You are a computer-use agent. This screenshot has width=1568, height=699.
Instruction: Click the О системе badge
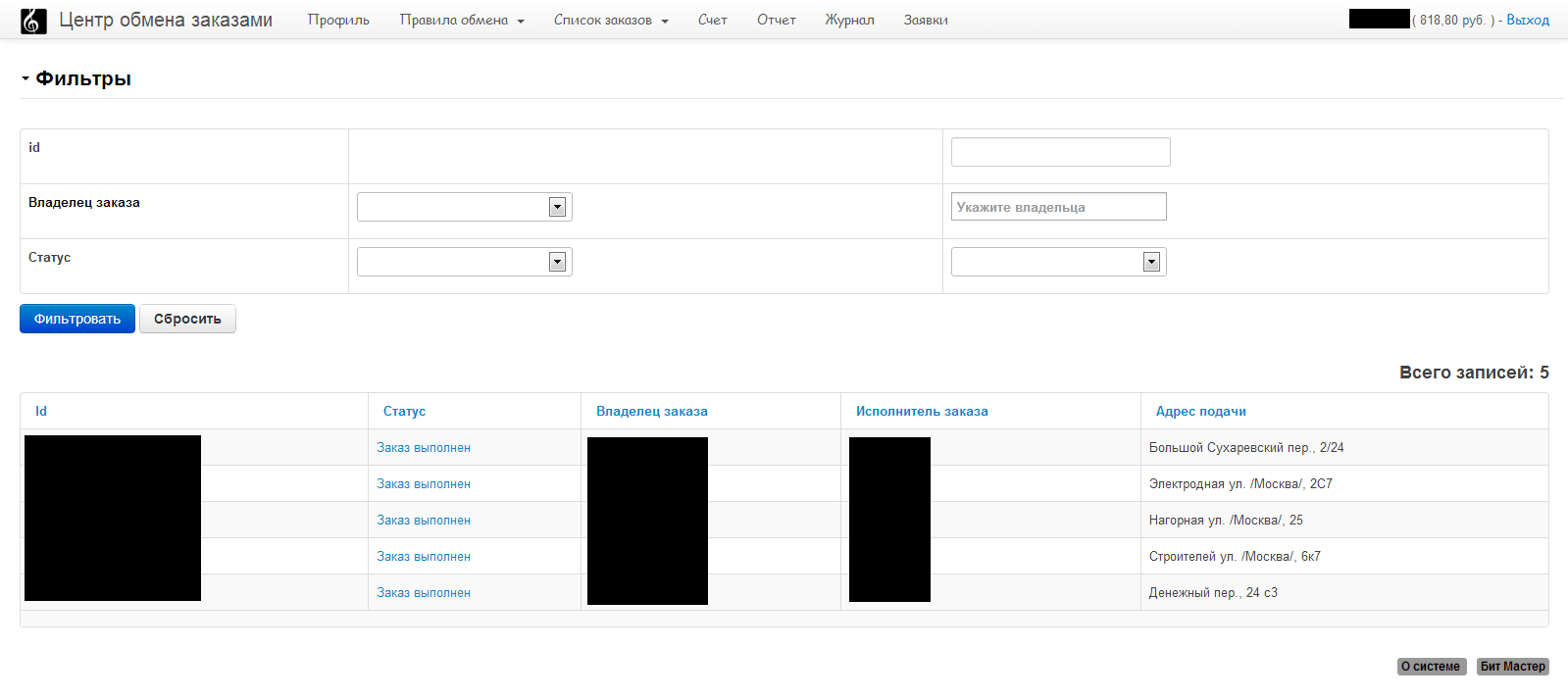[x=1431, y=667]
